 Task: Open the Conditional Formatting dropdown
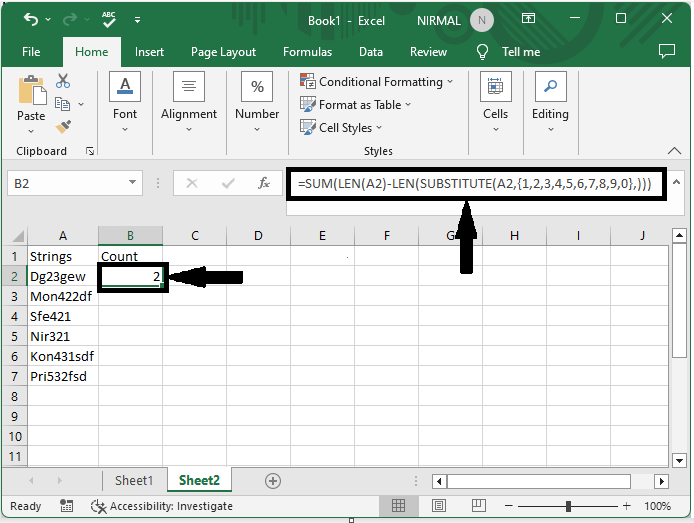(x=376, y=81)
